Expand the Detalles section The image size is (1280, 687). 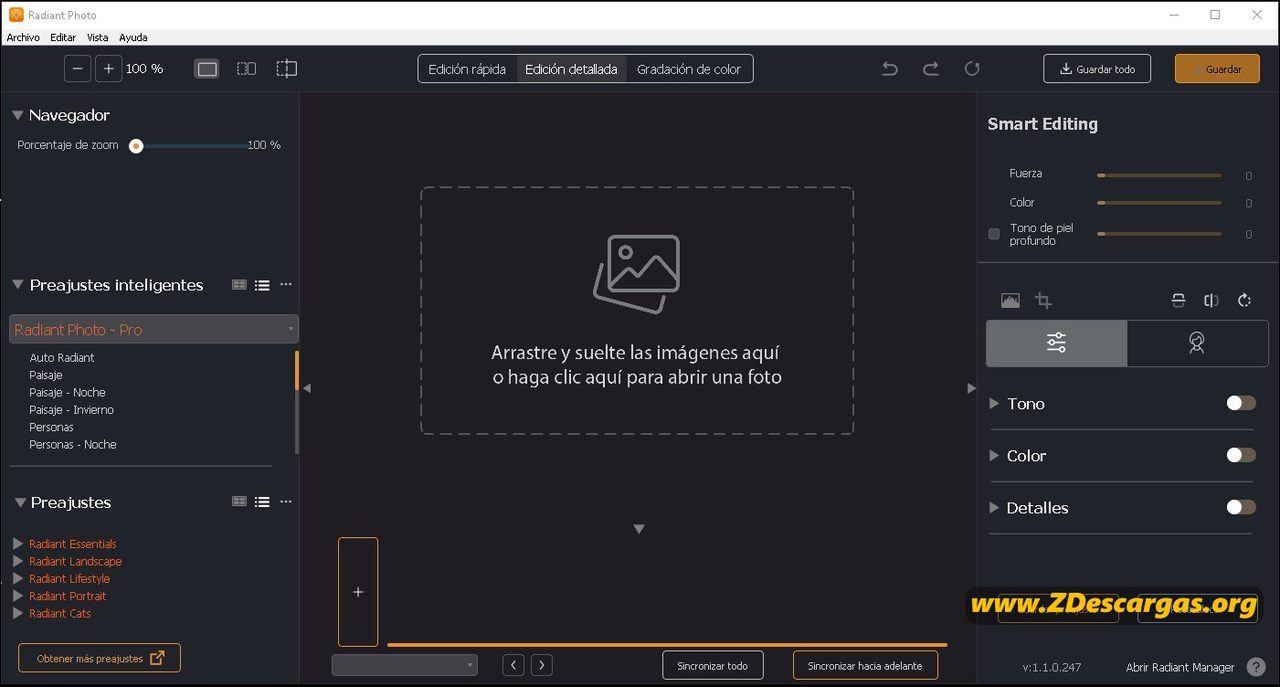pos(994,507)
